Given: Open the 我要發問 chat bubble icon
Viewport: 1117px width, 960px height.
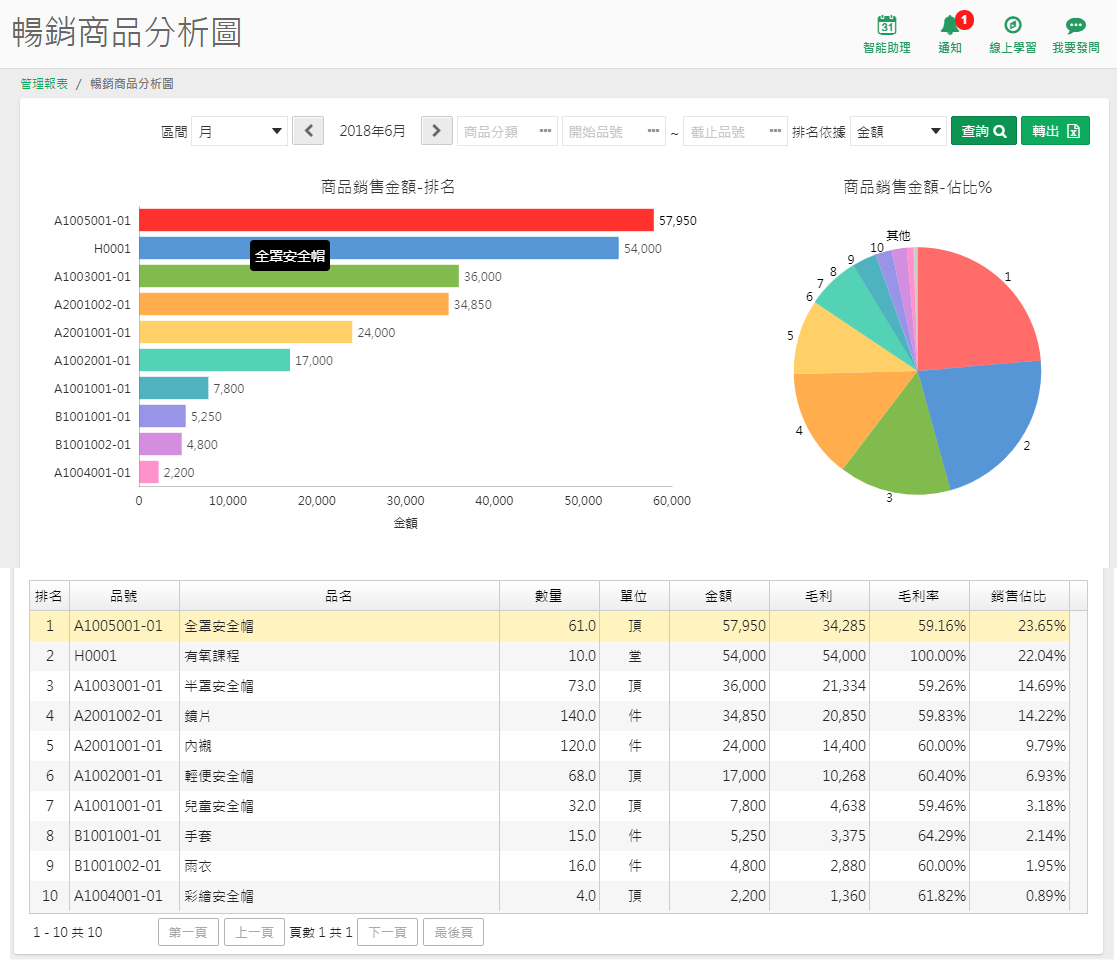Looking at the screenshot, I should (1076, 26).
